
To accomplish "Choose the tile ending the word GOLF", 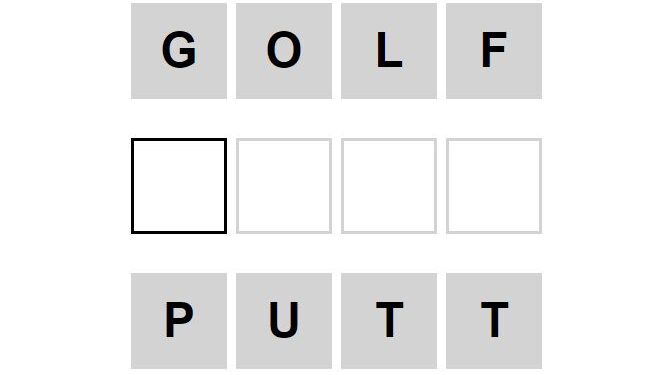I will [x=494, y=51].
